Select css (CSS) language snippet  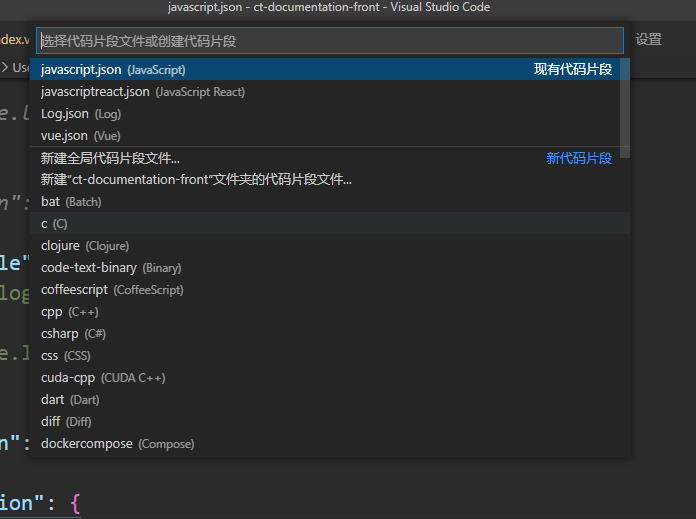click(x=330, y=356)
